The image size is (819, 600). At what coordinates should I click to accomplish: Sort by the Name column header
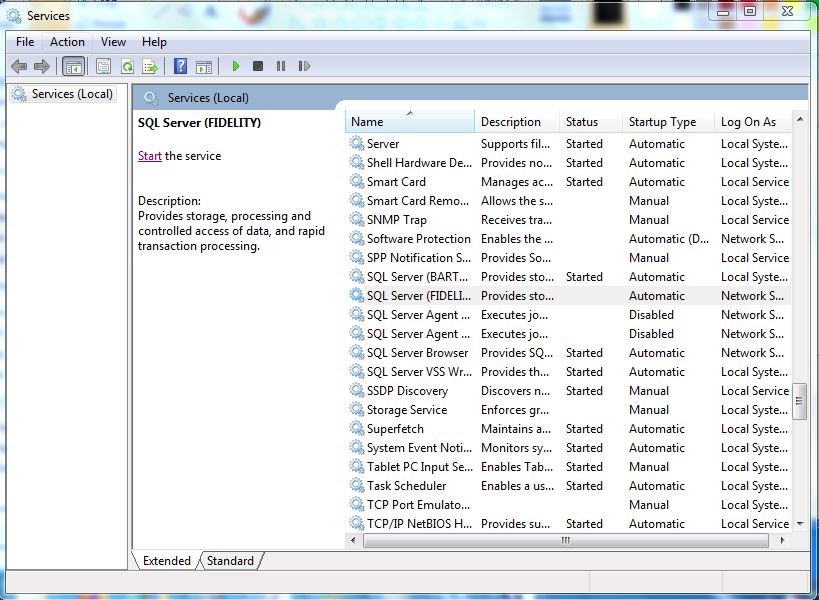tap(410, 122)
